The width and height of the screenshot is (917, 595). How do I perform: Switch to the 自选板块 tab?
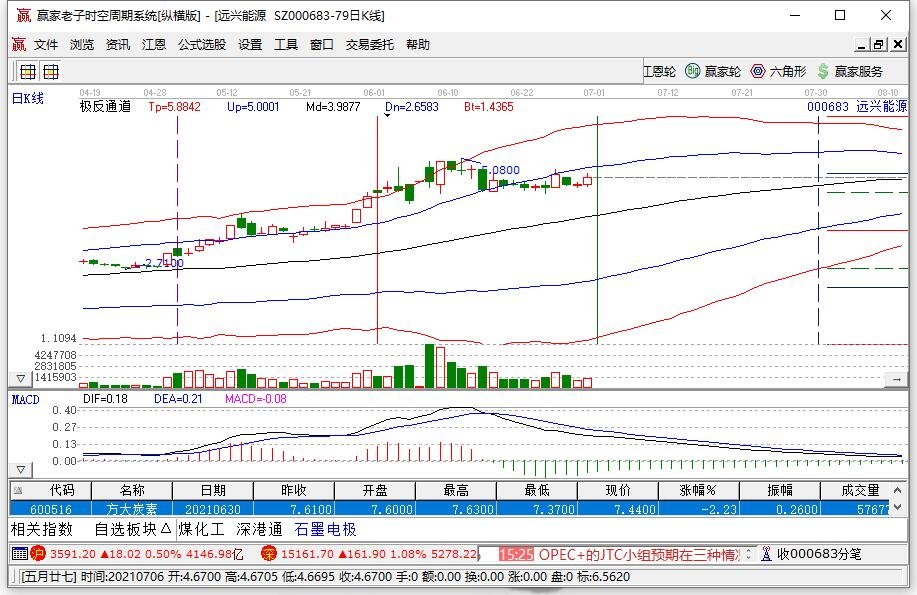point(133,529)
